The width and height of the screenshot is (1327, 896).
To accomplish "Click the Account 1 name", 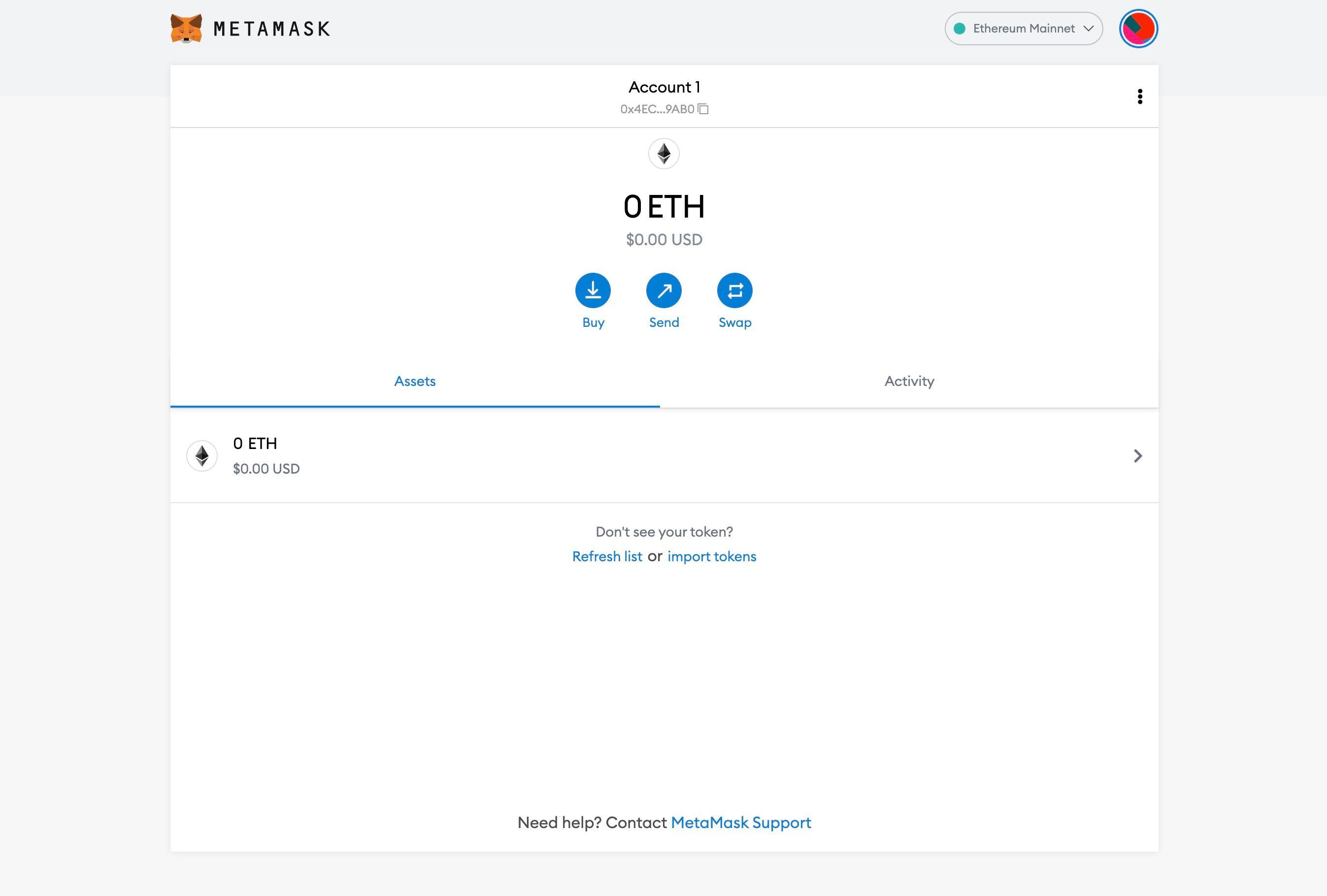I will (664, 87).
